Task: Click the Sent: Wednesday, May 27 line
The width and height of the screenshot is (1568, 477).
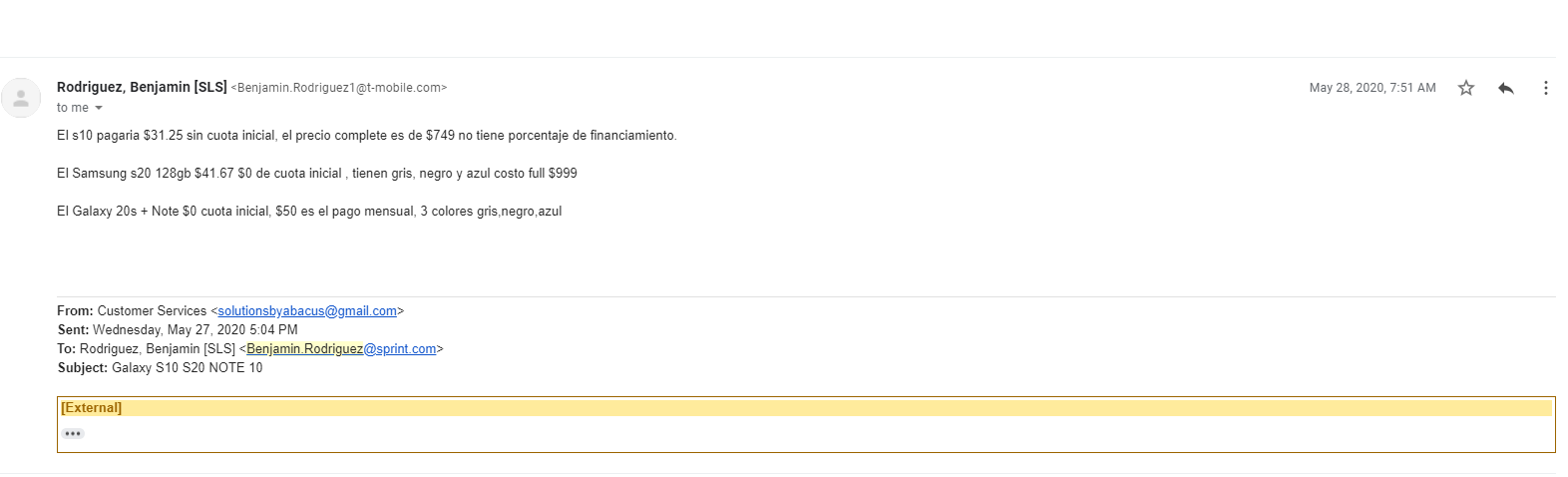Action: [178, 330]
